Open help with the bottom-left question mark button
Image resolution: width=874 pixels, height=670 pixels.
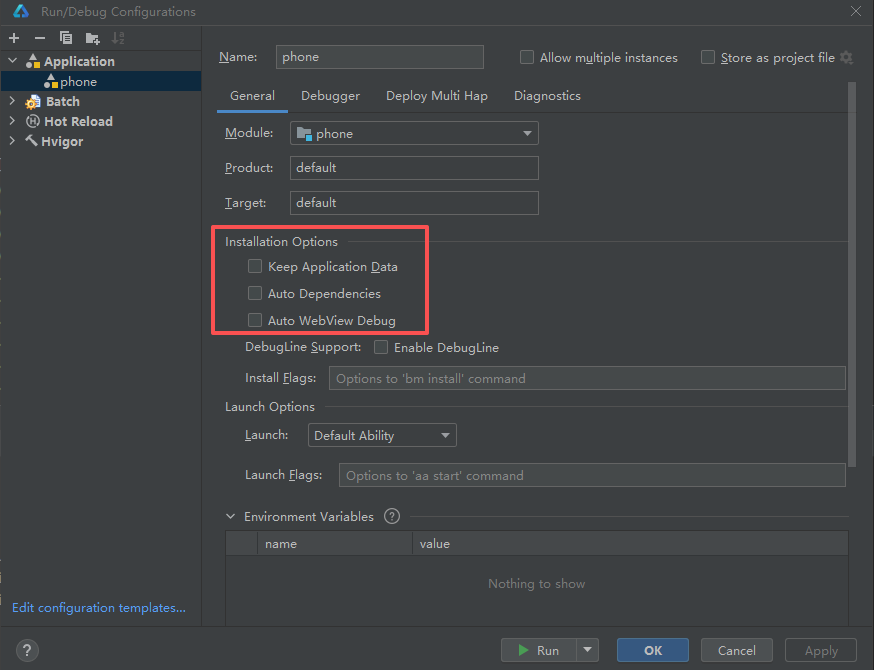(x=28, y=650)
